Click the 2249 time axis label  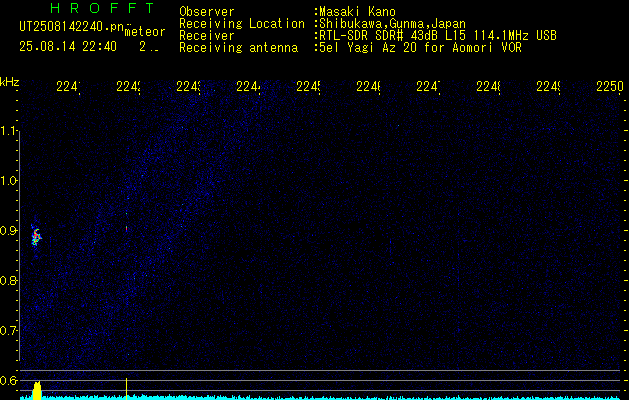pos(548,86)
